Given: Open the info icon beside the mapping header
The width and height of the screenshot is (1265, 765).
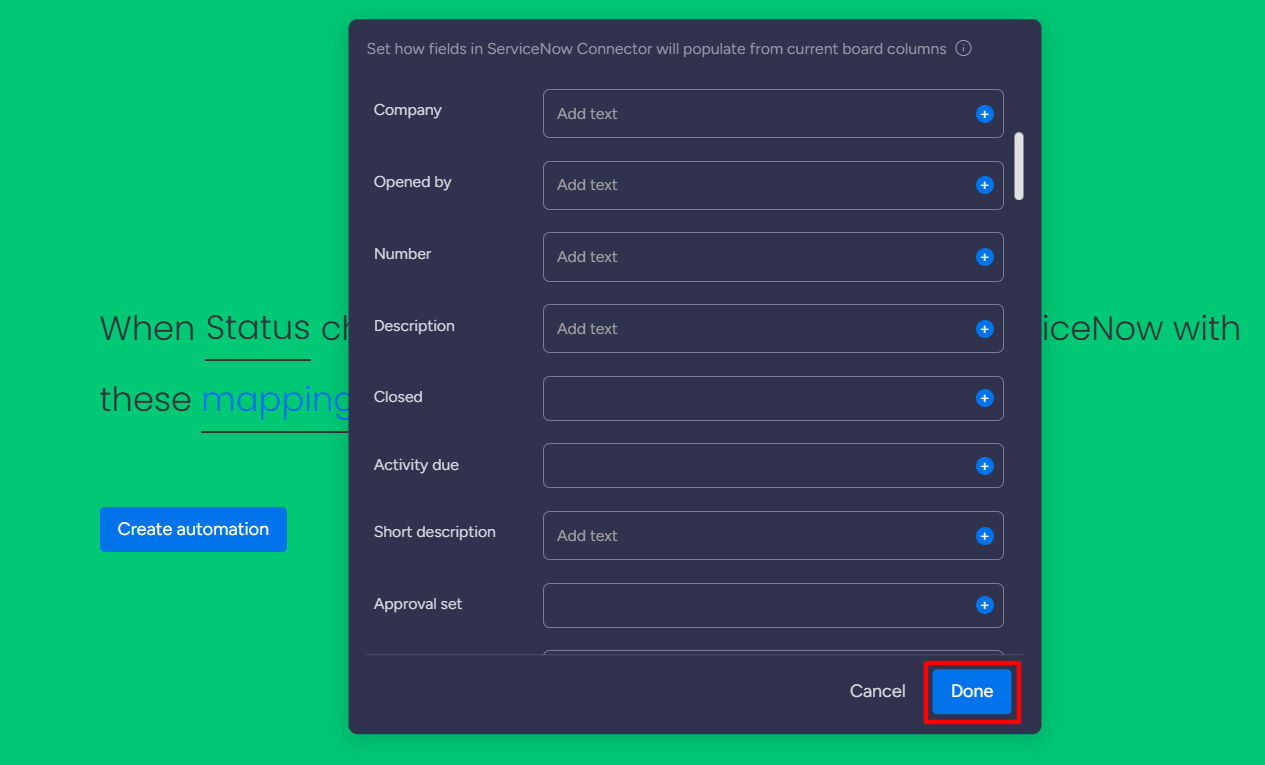Looking at the screenshot, I should (x=963, y=48).
